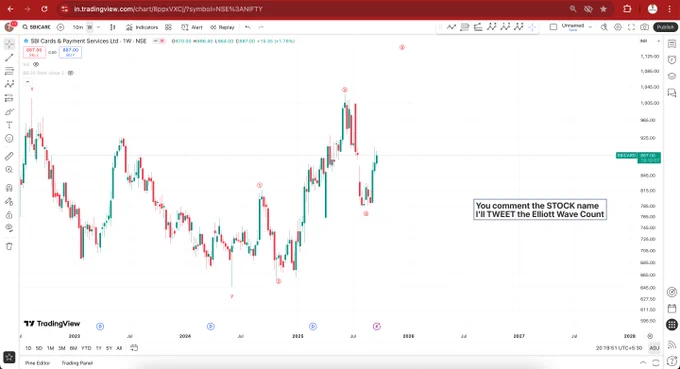Open the Trading Panel tab

click(77, 363)
